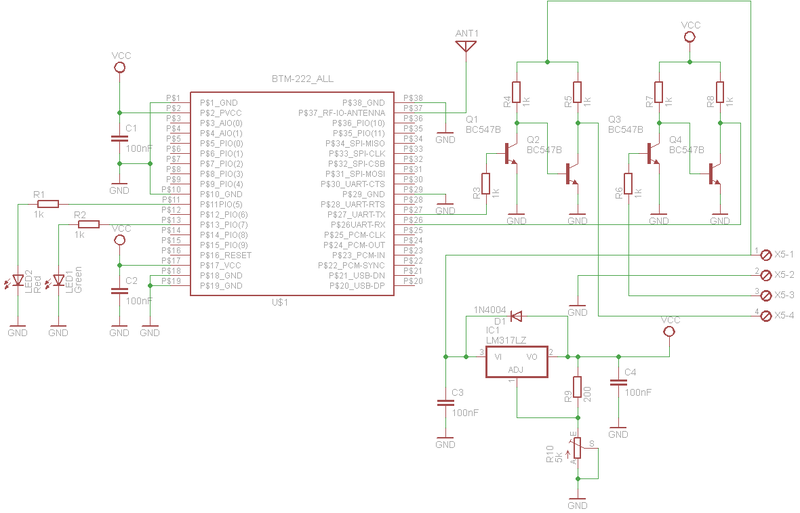Click the 100nF value of C1
Screen dimensions: 800x513
(x=139, y=149)
